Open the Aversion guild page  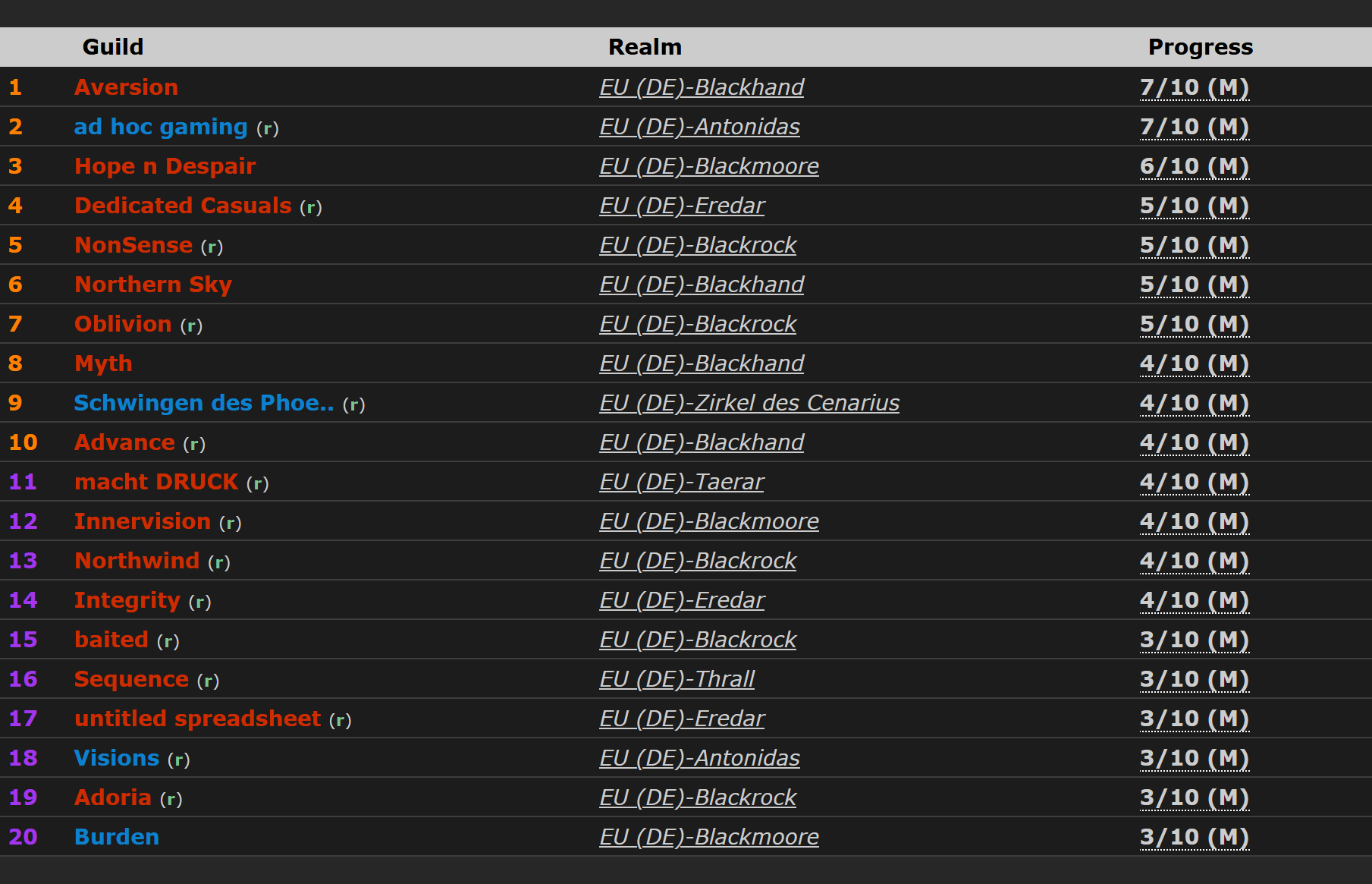[126, 87]
